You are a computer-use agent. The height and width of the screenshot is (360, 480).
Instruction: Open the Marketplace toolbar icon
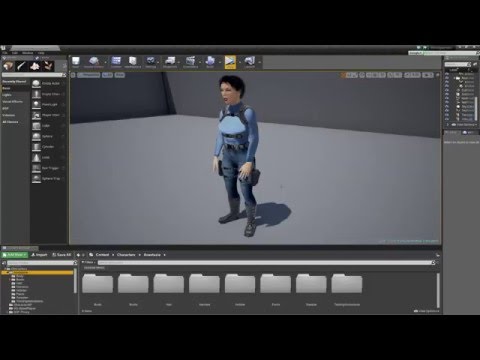click(133, 61)
